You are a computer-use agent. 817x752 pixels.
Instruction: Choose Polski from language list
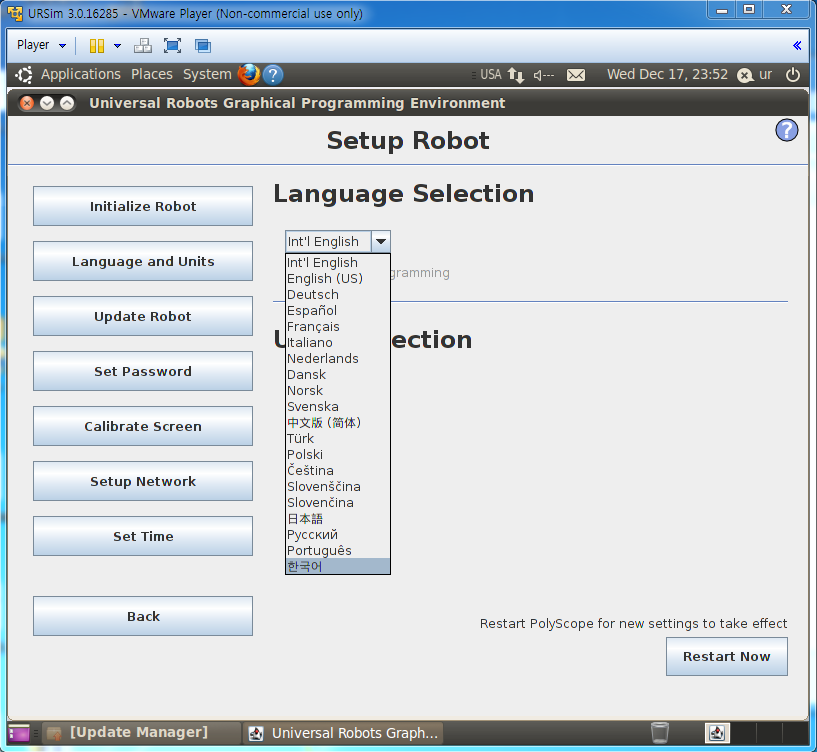click(338, 454)
